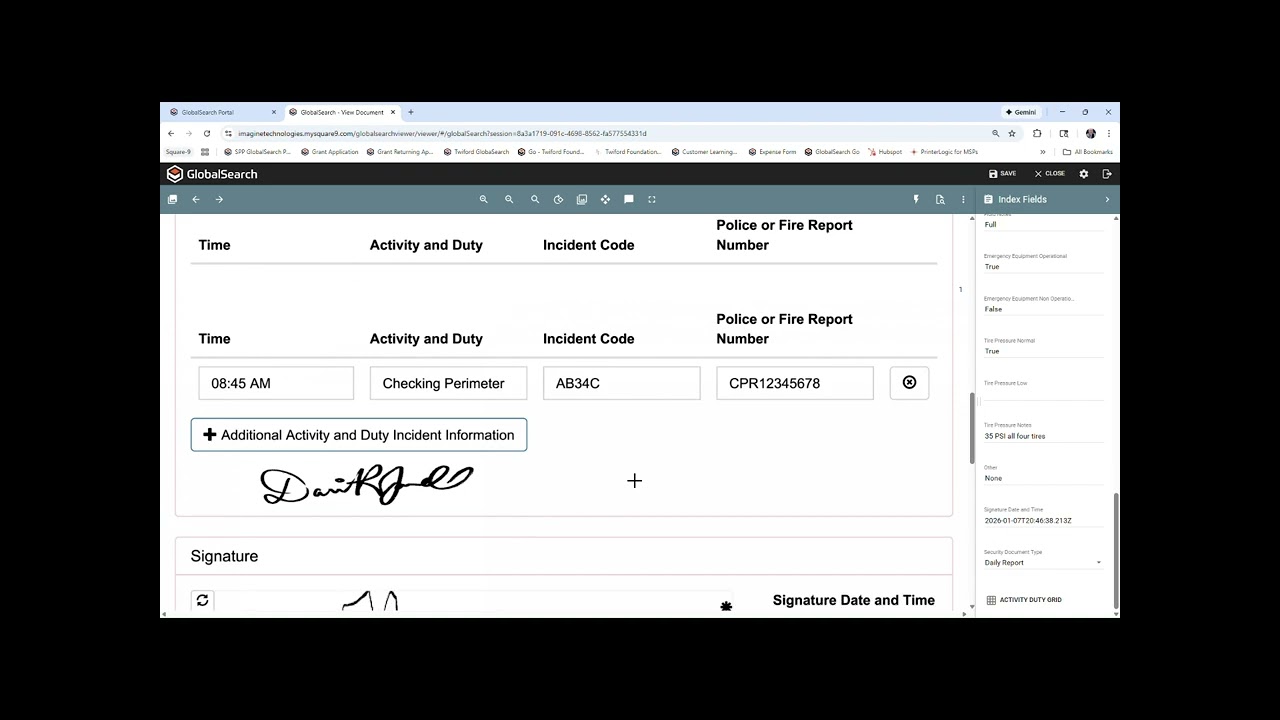Open Chrome's three-dot menu
This screenshot has width=1280, height=720.
(x=1108, y=133)
